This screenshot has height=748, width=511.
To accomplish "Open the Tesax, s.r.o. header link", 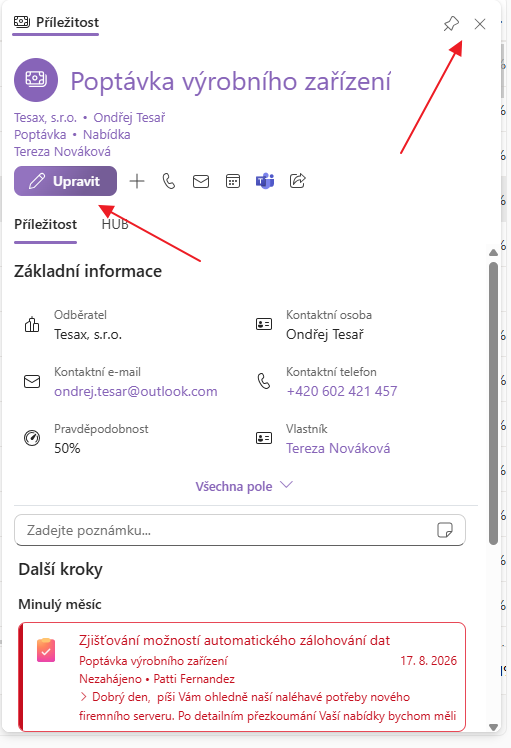I will click(x=45, y=117).
